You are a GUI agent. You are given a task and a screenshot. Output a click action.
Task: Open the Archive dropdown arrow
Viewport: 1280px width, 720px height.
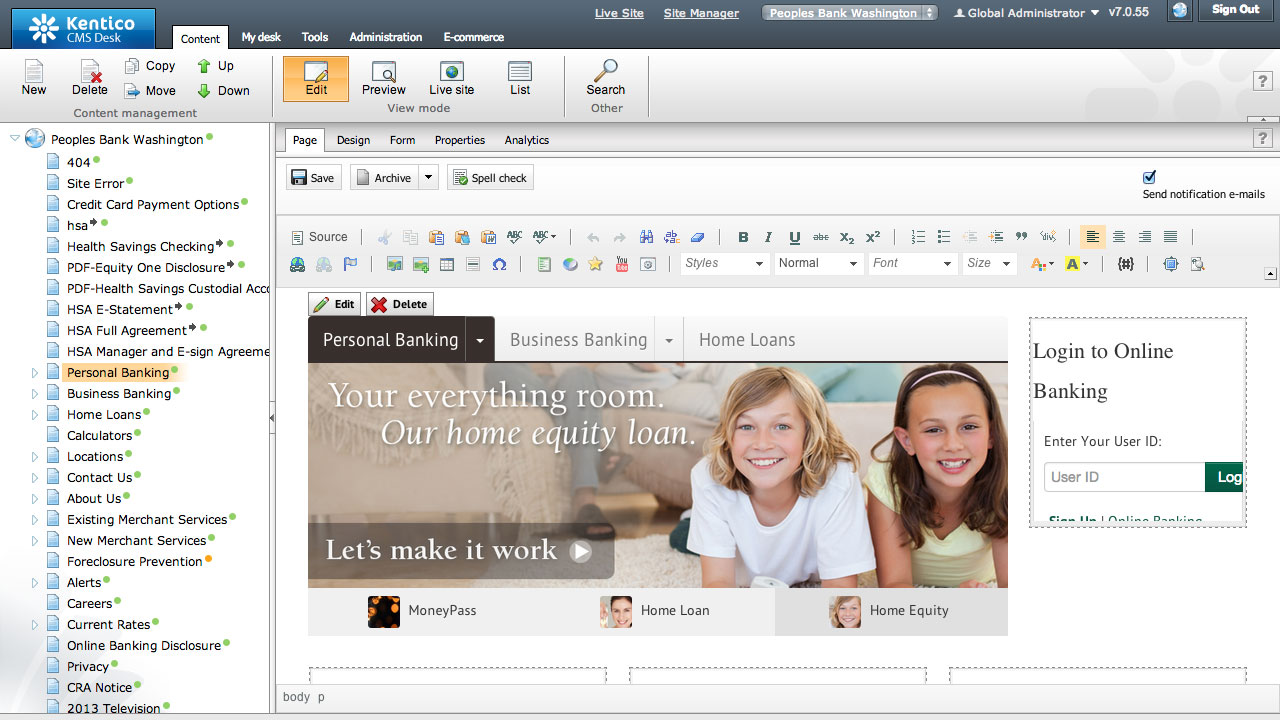(426, 177)
